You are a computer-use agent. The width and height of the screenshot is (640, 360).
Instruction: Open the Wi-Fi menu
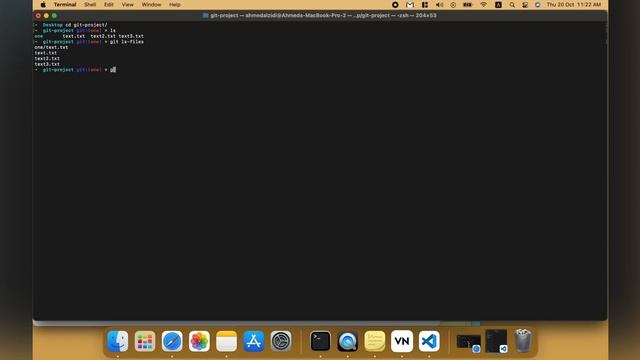tap(484, 5)
